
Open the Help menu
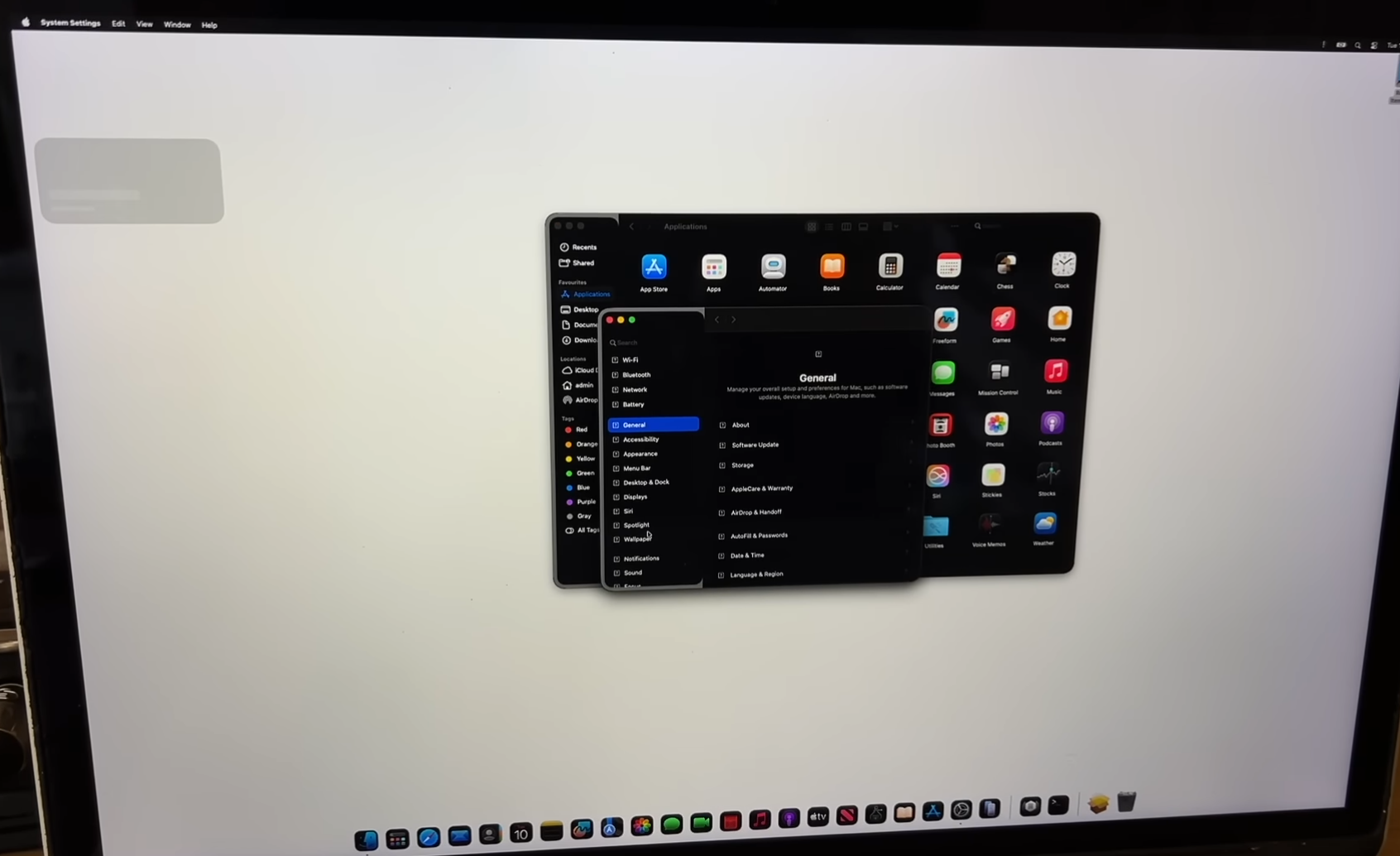pos(209,26)
